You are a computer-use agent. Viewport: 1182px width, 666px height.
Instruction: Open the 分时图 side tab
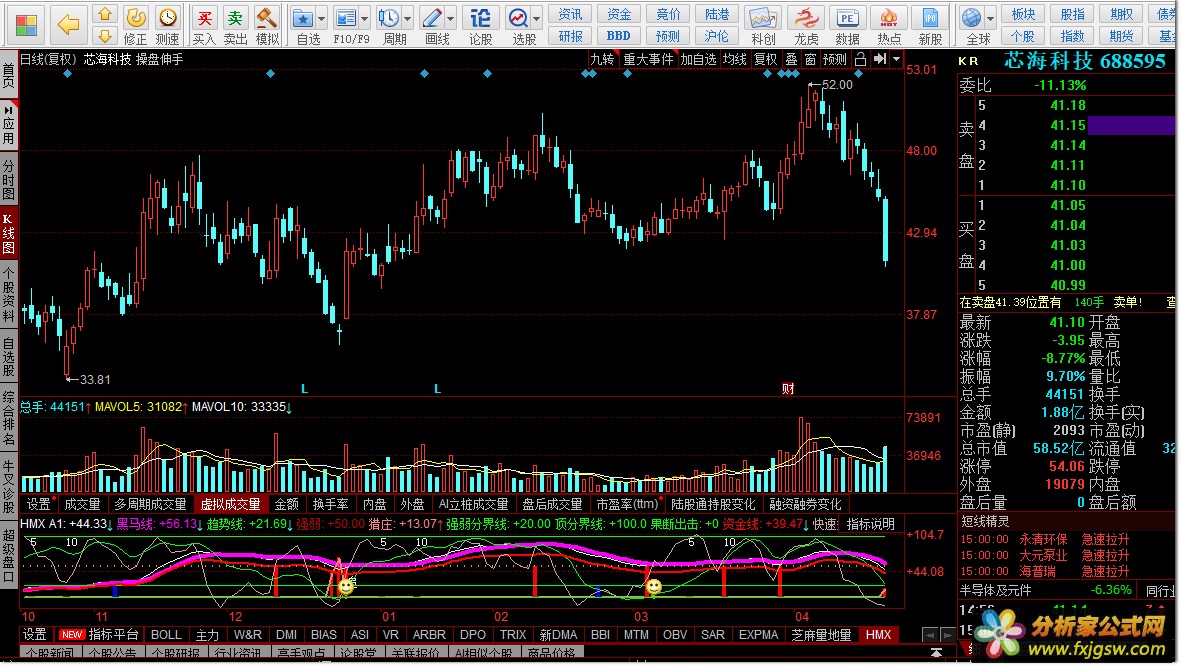pos(8,180)
